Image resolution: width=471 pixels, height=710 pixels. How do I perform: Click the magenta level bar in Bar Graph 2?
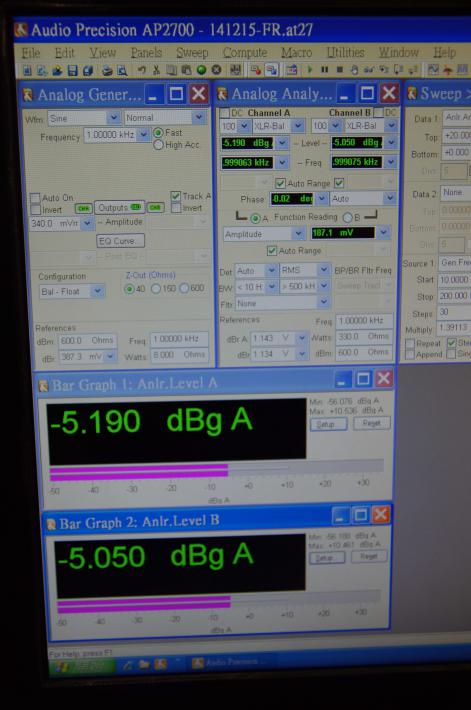(144, 604)
